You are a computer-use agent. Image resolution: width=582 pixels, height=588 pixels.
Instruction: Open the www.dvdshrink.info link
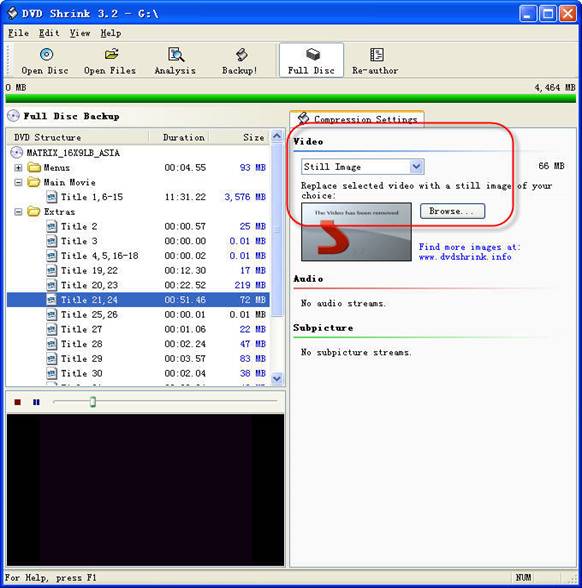pos(465,257)
